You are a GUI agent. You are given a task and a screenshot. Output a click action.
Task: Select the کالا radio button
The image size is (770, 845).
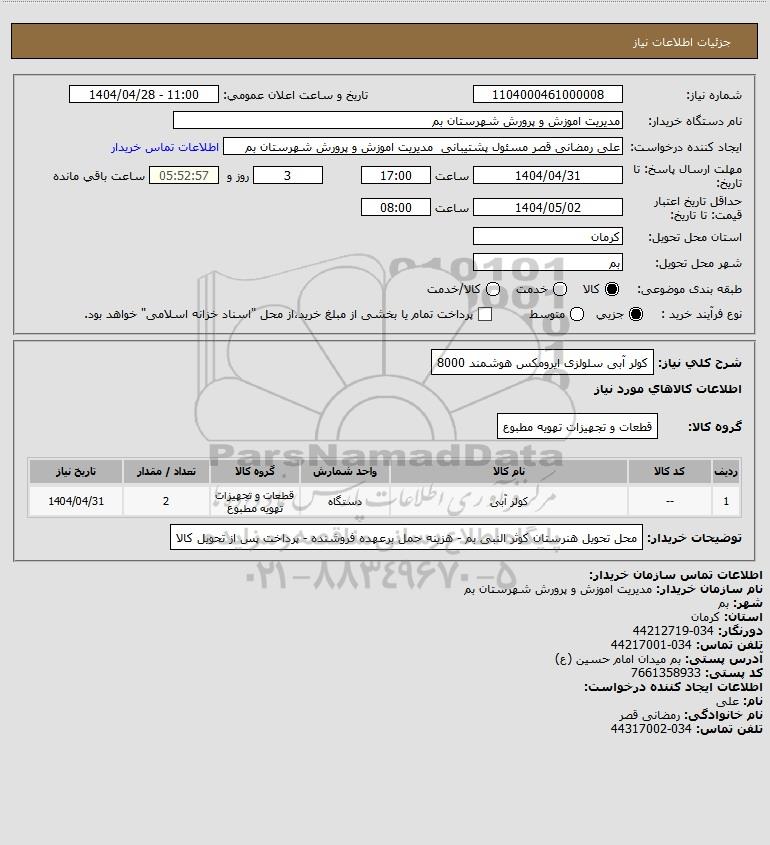(x=612, y=289)
